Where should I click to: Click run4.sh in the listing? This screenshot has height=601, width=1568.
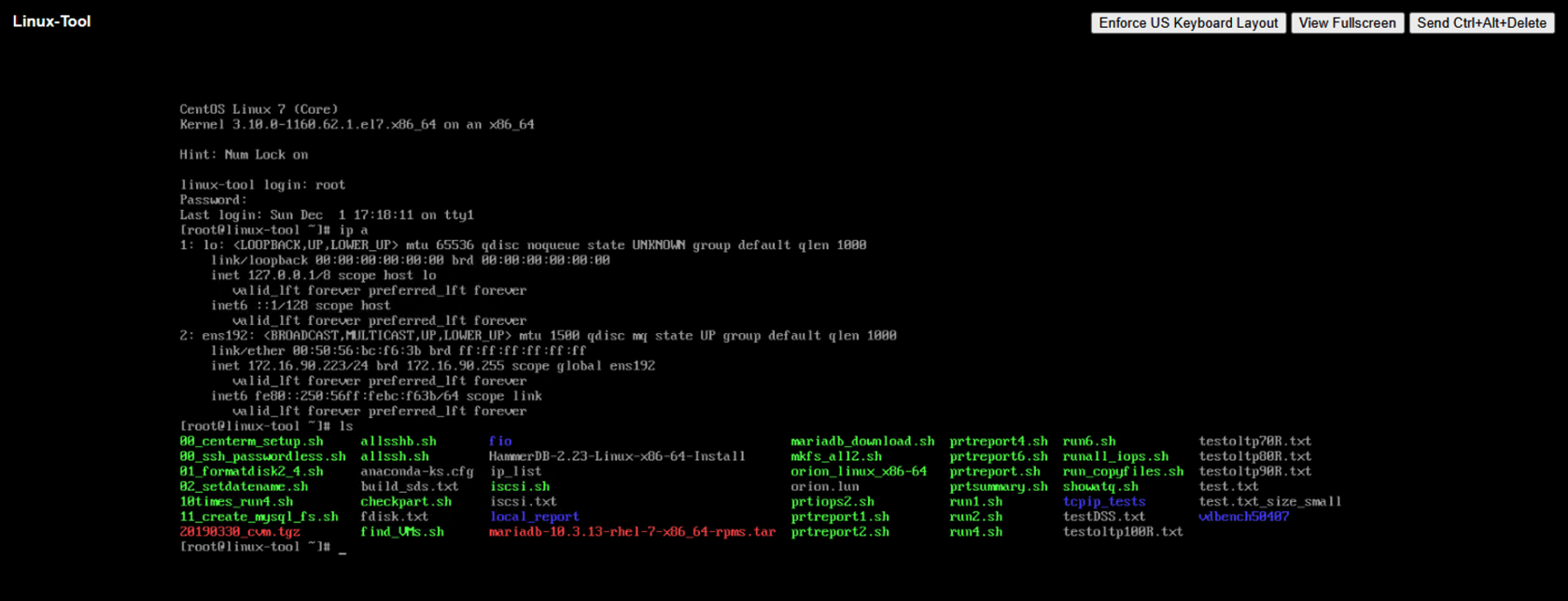pyautogui.click(x=976, y=532)
